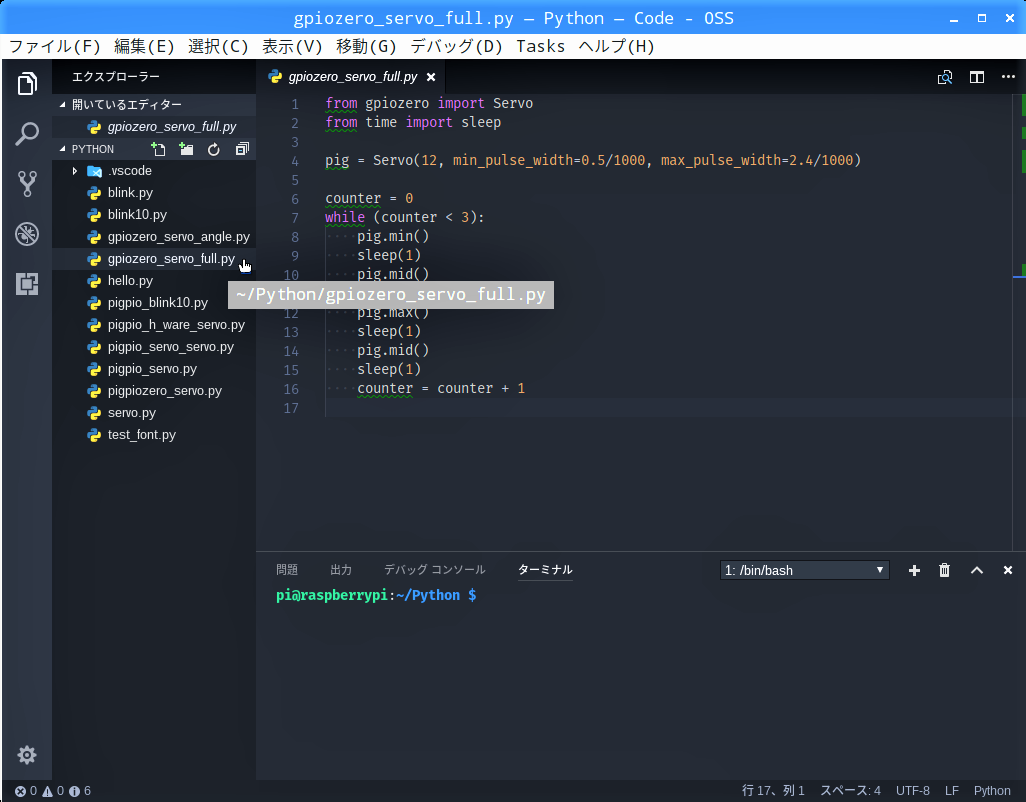Change language mode Python in status bar

tap(991, 791)
